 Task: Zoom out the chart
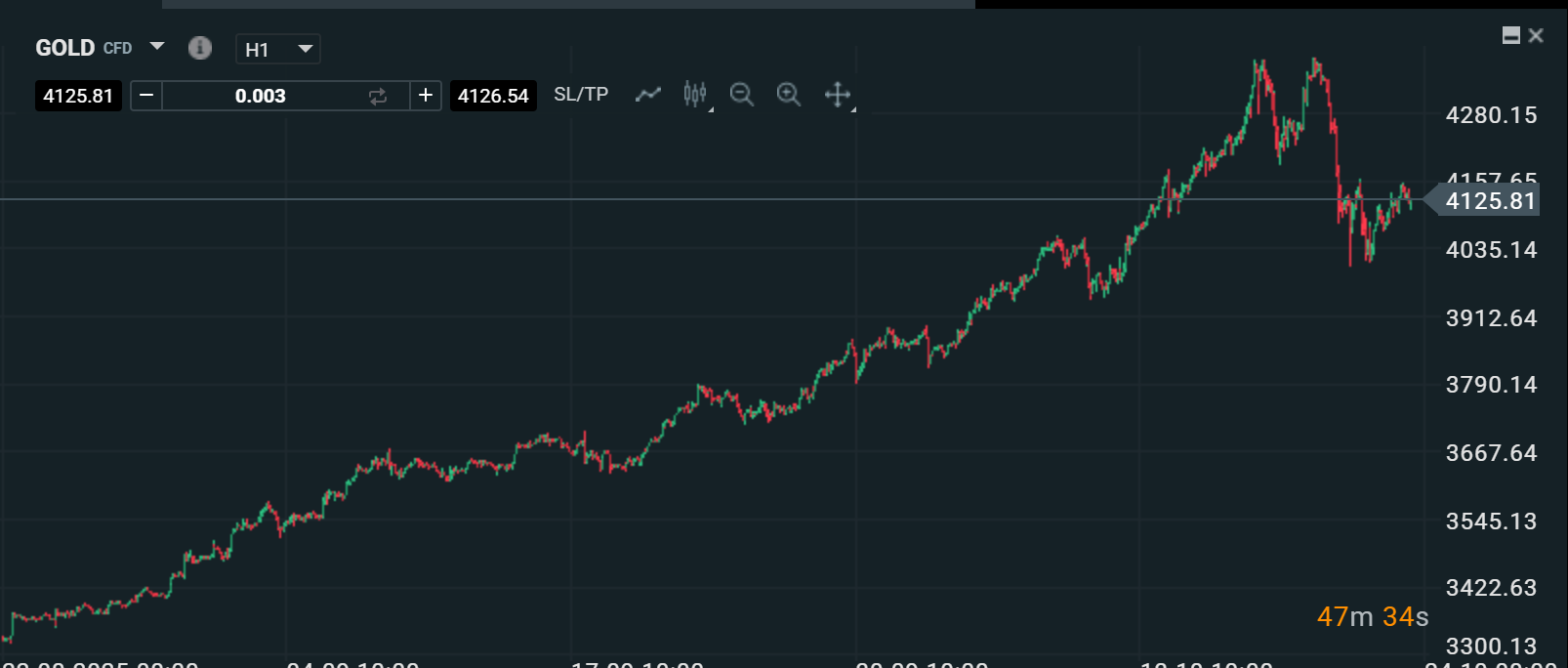point(742,95)
